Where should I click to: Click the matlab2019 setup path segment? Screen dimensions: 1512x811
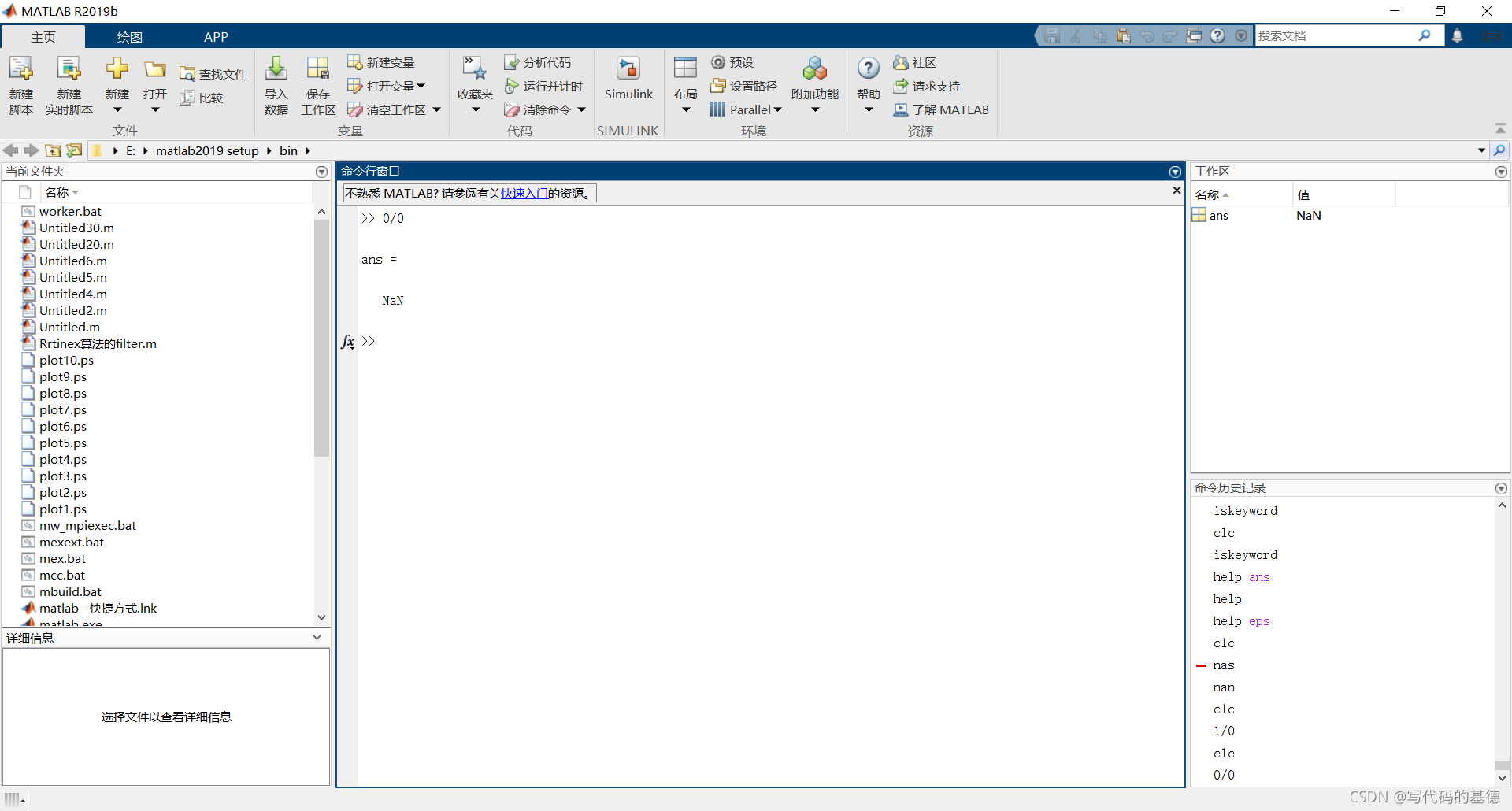tap(207, 150)
